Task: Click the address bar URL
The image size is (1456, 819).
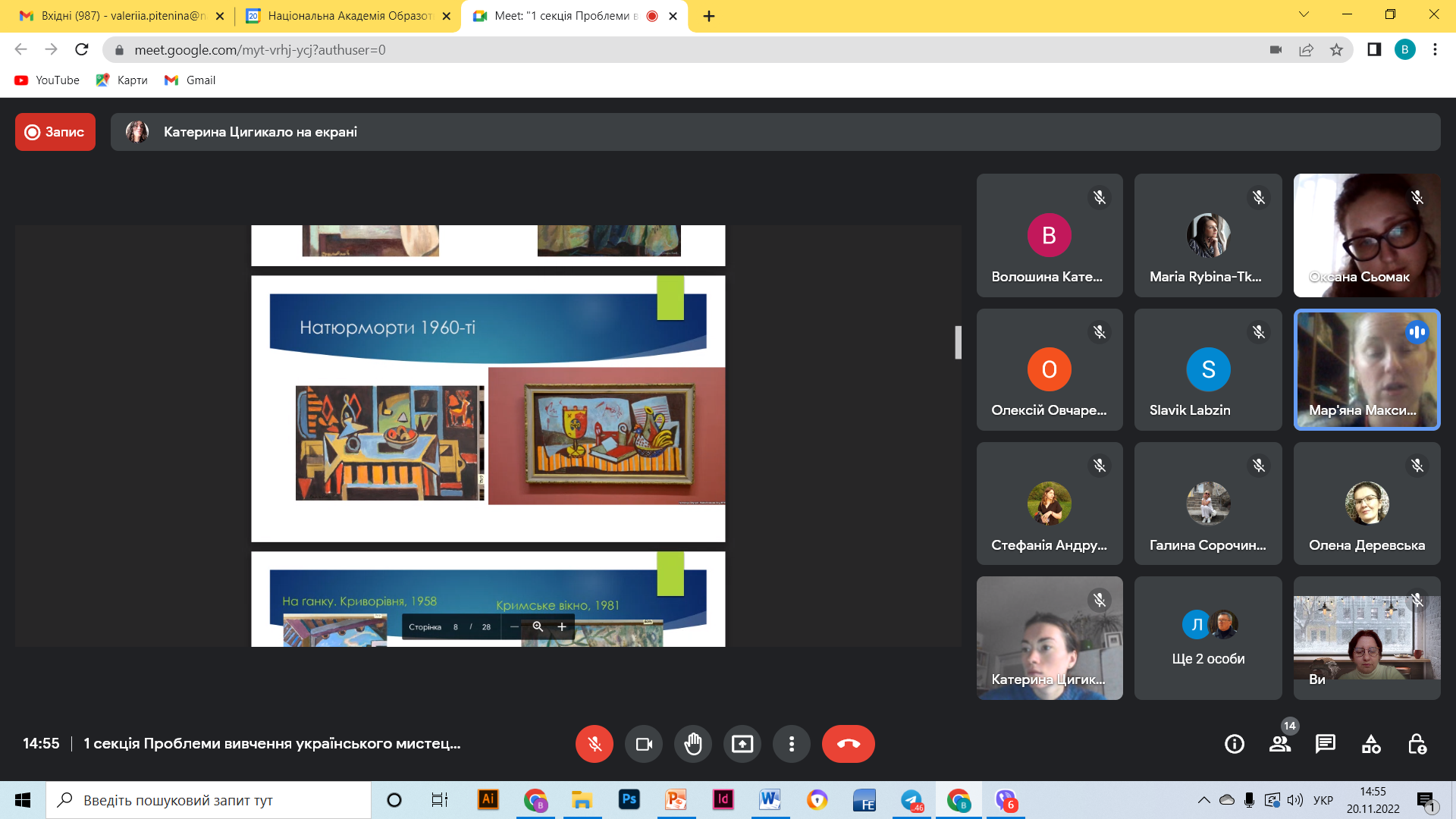Action: (x=260, y=50)
